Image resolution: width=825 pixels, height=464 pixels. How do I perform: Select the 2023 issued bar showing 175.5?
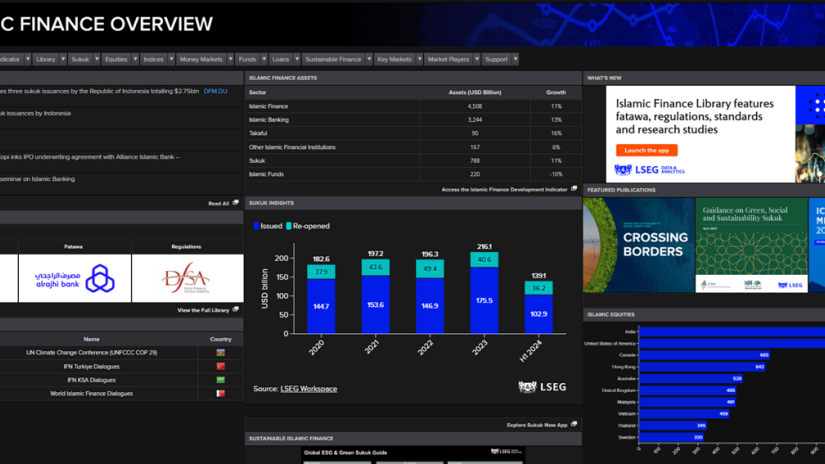point(484,300)
